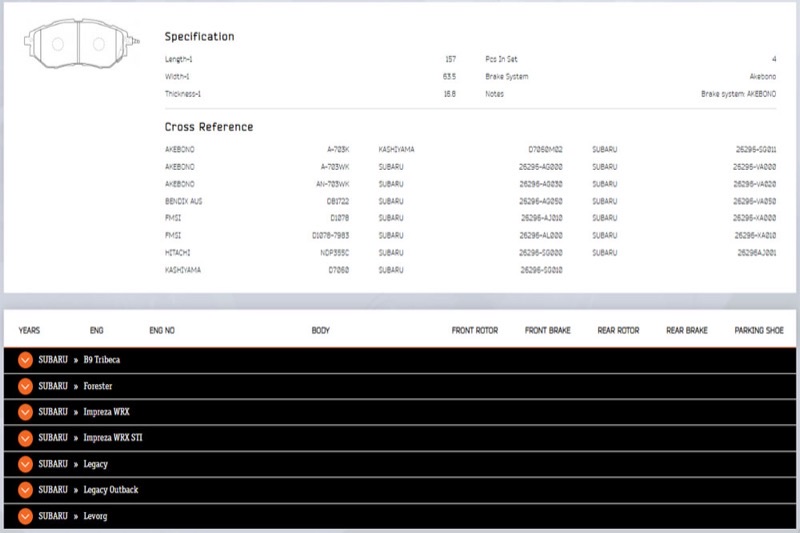Click the BODY column header
This screenshot has height=533, width=800.
pos(320,331)
